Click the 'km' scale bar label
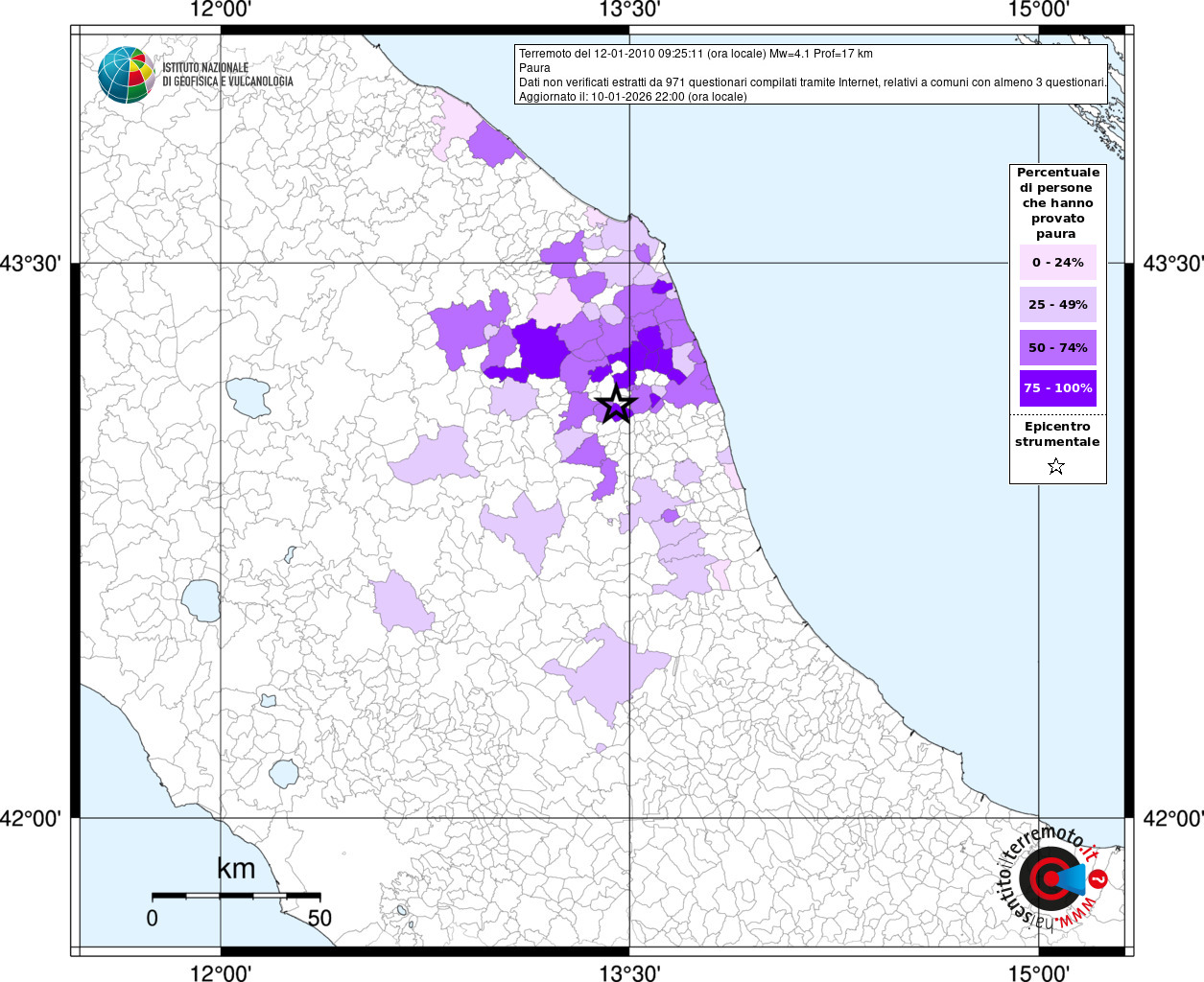This screenshot has height=982, width=1204. click(236, 869)
